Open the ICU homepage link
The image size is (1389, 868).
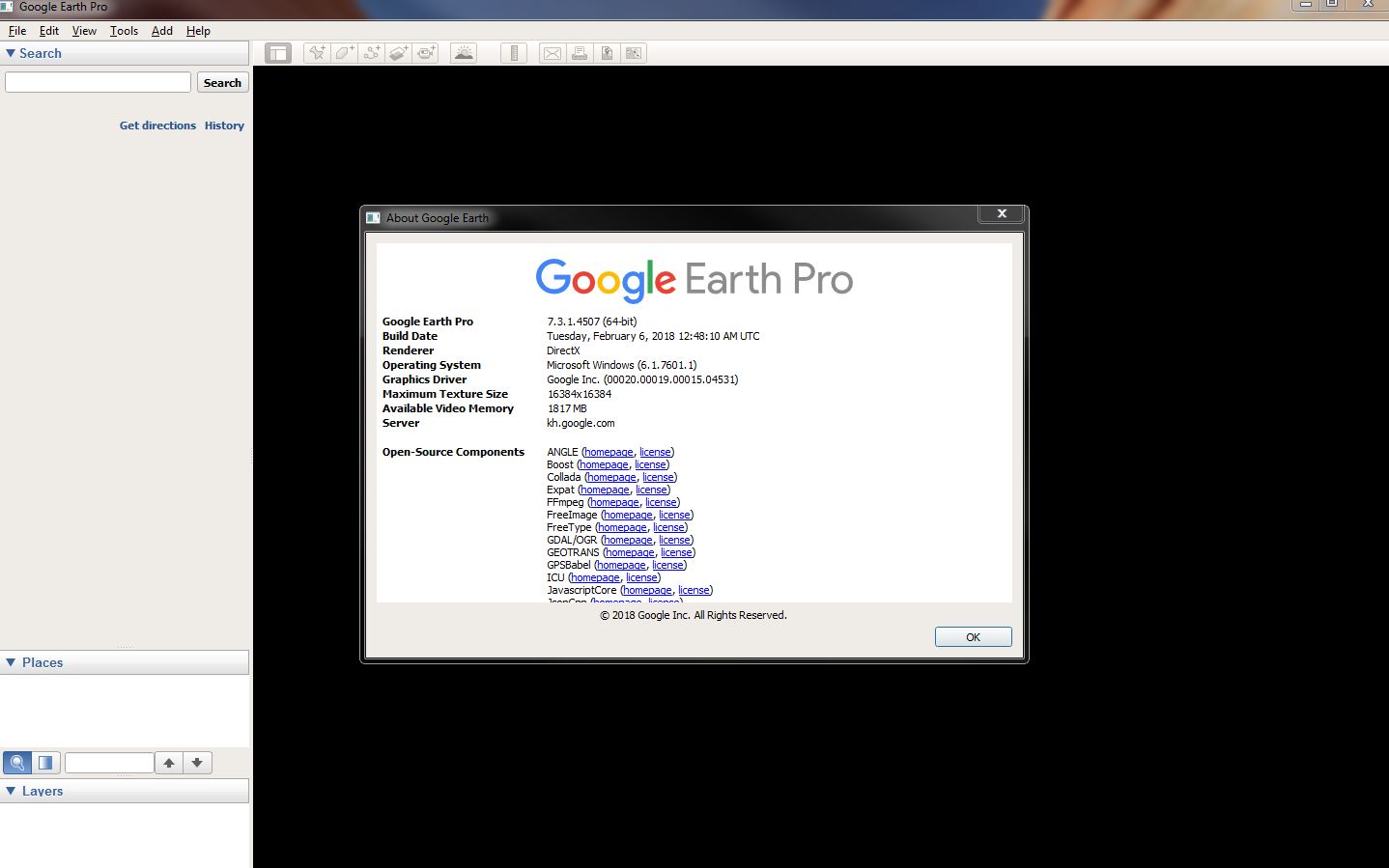(x=595, y=577)
